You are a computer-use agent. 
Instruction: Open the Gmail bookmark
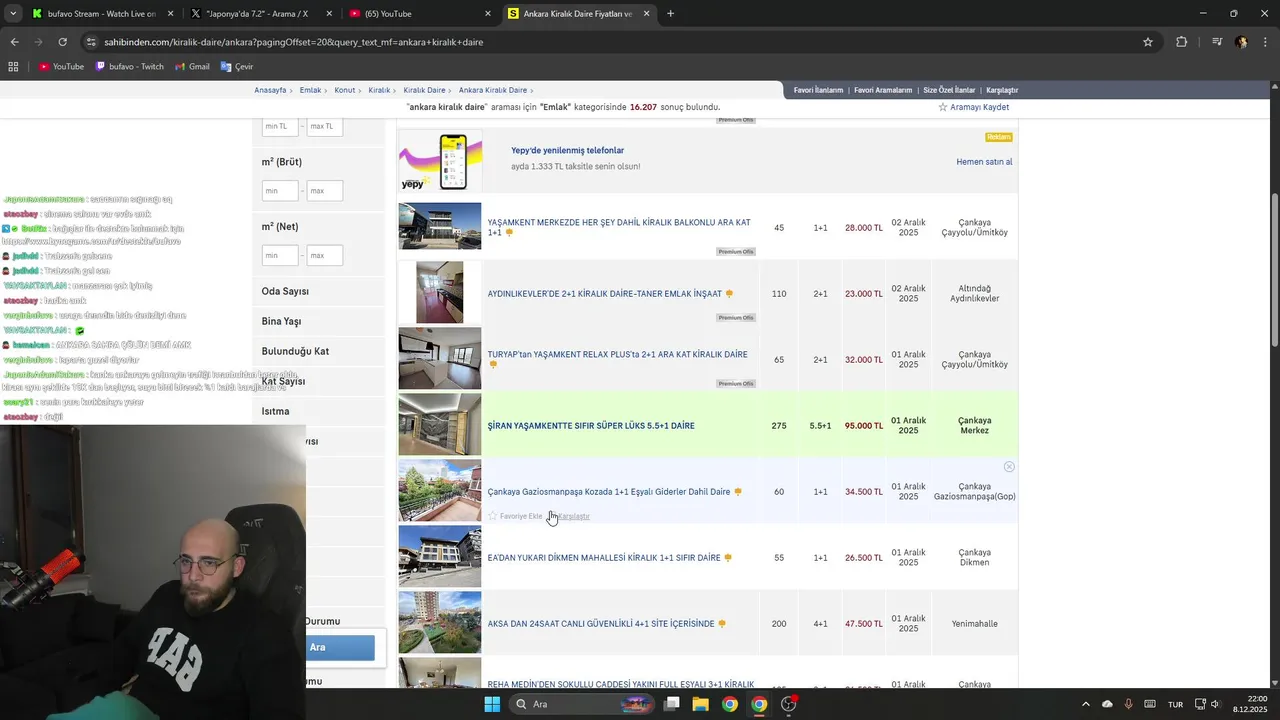192,66
